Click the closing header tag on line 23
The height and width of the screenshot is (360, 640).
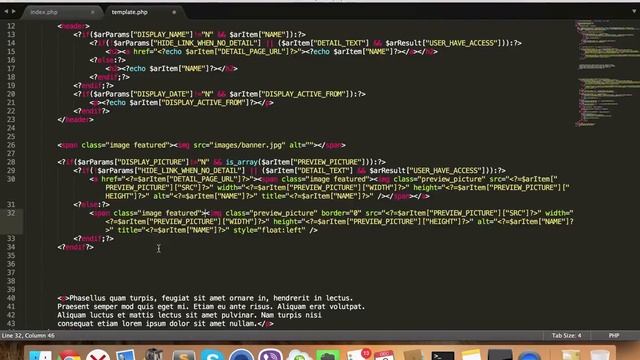pos(76,120)
